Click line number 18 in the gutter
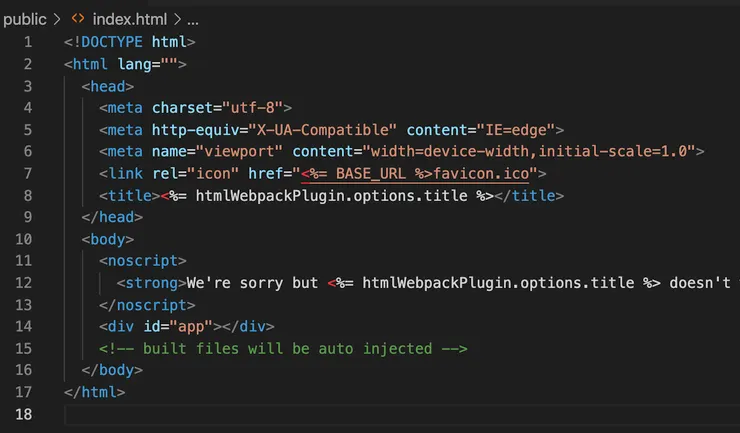 click(x=23, y=414)
